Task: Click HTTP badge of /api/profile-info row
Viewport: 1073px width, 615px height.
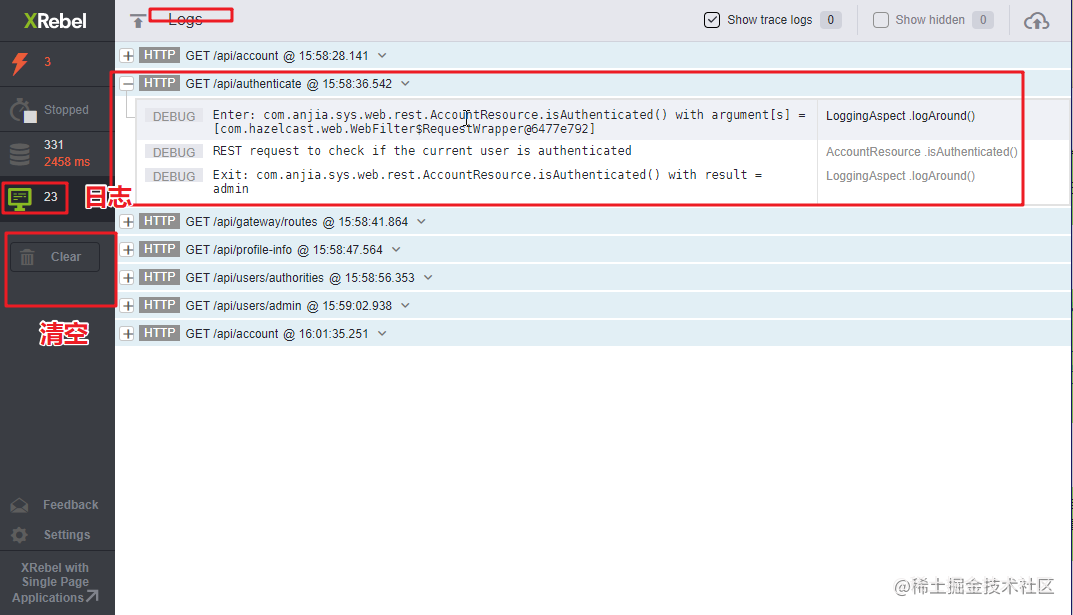Action: point(159,250)
